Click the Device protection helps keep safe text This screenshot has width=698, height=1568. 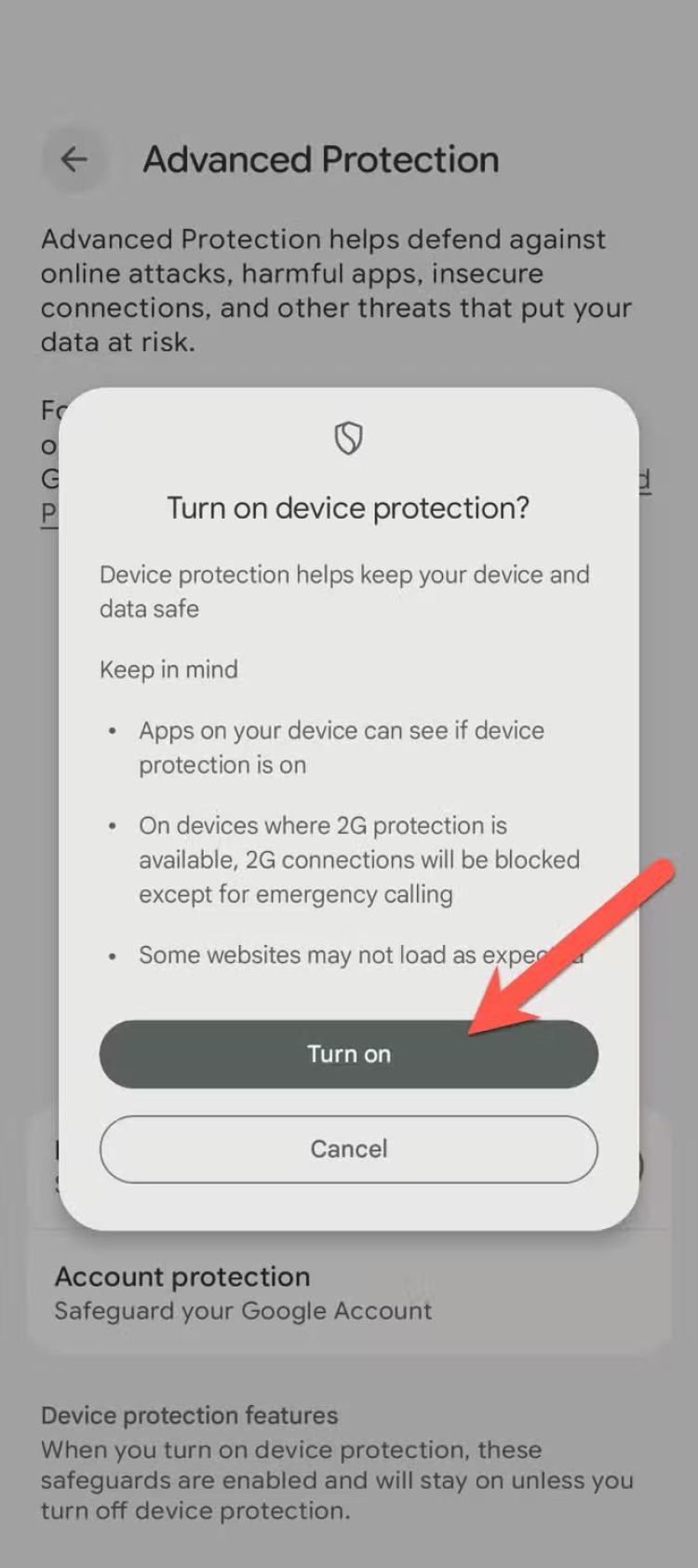click(x=344, y=591)
